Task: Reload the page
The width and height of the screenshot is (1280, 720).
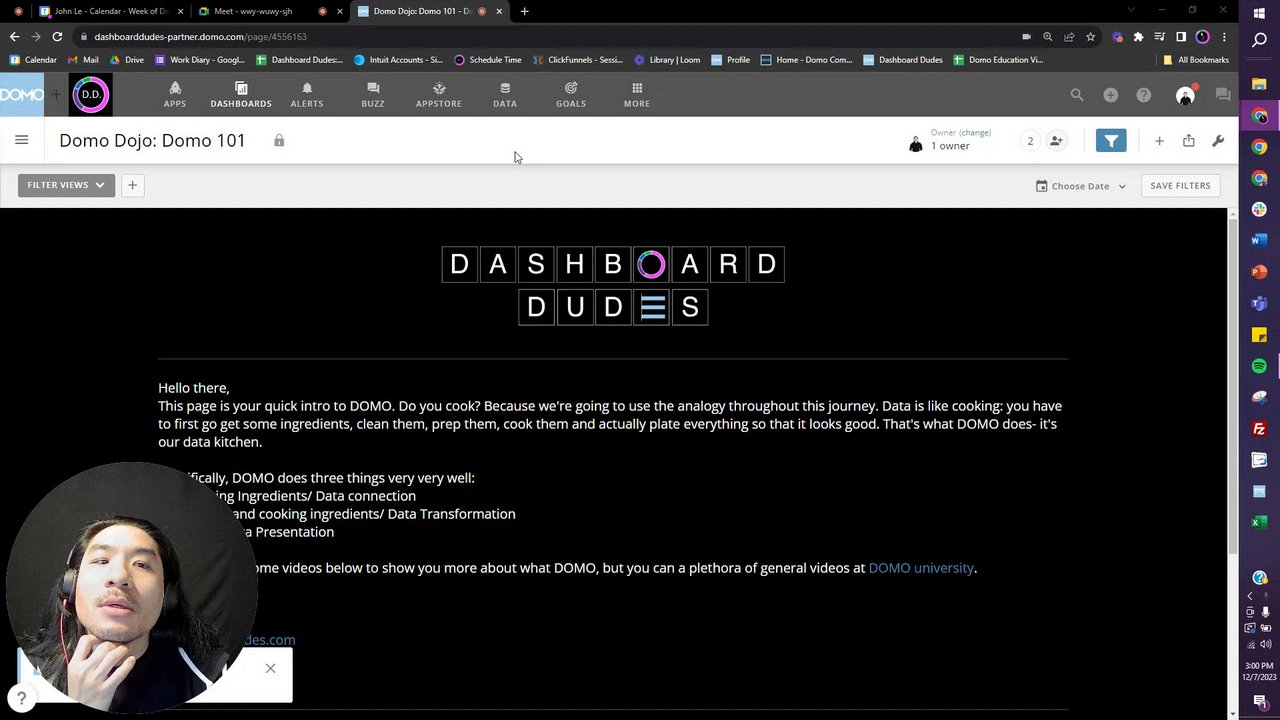Action: click(57, 37)
